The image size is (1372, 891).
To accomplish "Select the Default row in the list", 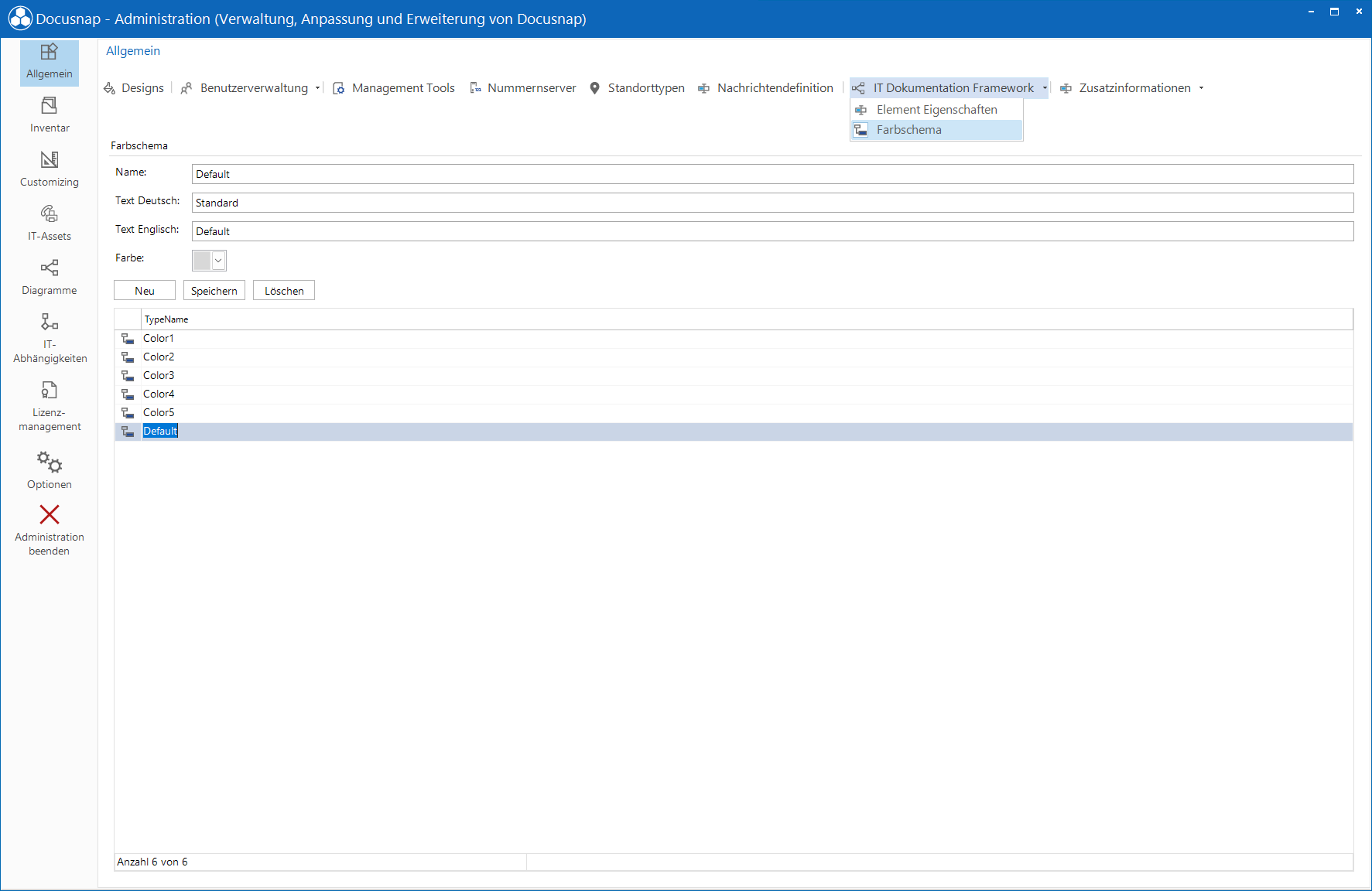I will [x=734, y=432].
